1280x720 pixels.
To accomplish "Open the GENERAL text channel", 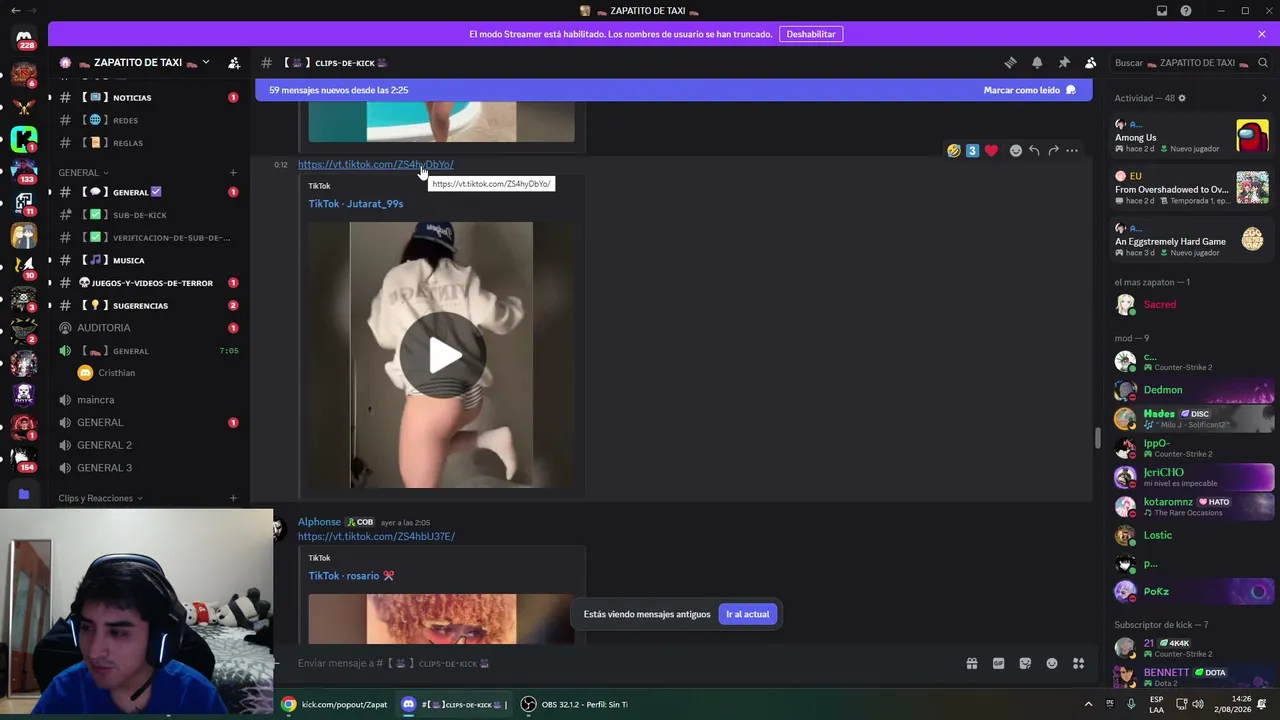I will 148,192.
